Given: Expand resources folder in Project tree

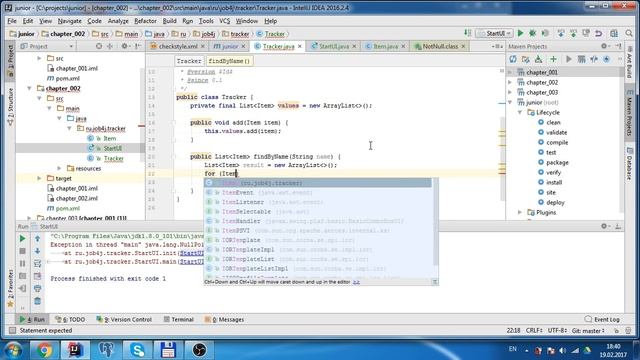Looking at the screenshot, I should point(60,168).
